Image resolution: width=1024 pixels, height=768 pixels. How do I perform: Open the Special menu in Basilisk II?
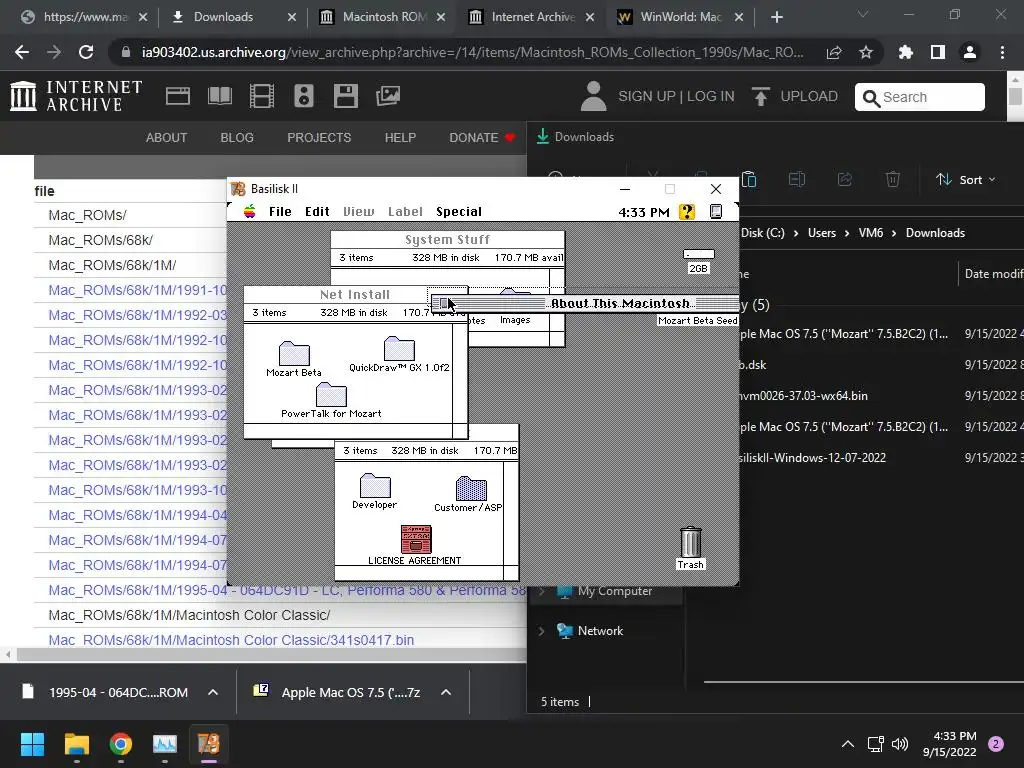point(458,212)
